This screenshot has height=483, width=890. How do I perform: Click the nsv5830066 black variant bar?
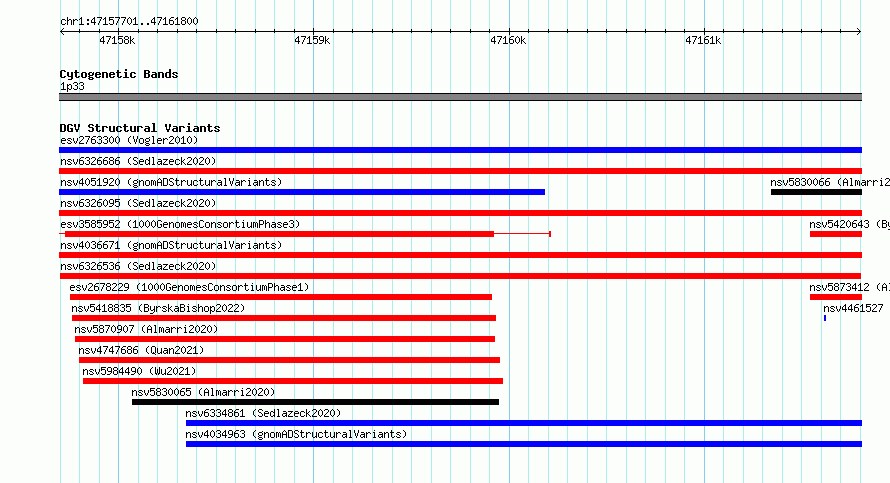pyautogui.click(x=816, y=192)
